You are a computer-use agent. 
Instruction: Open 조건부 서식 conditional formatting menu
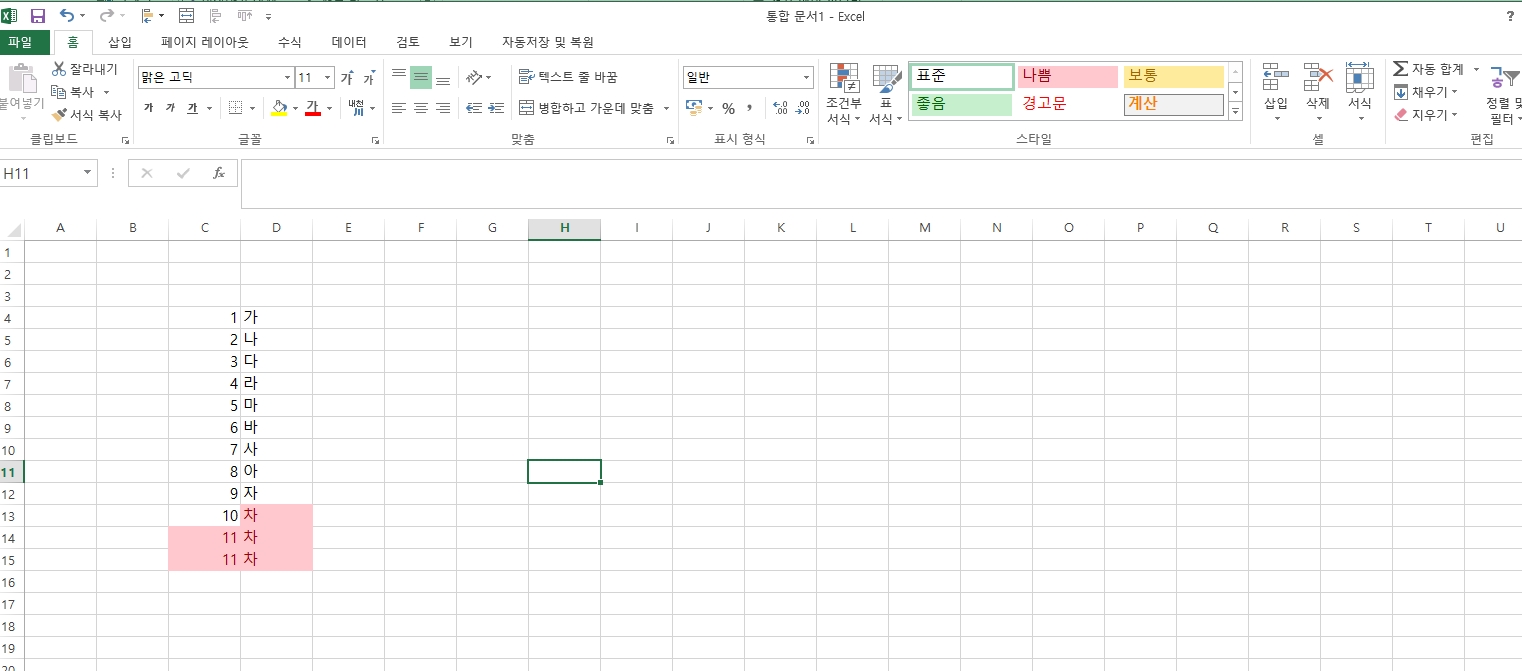(844, 96)
